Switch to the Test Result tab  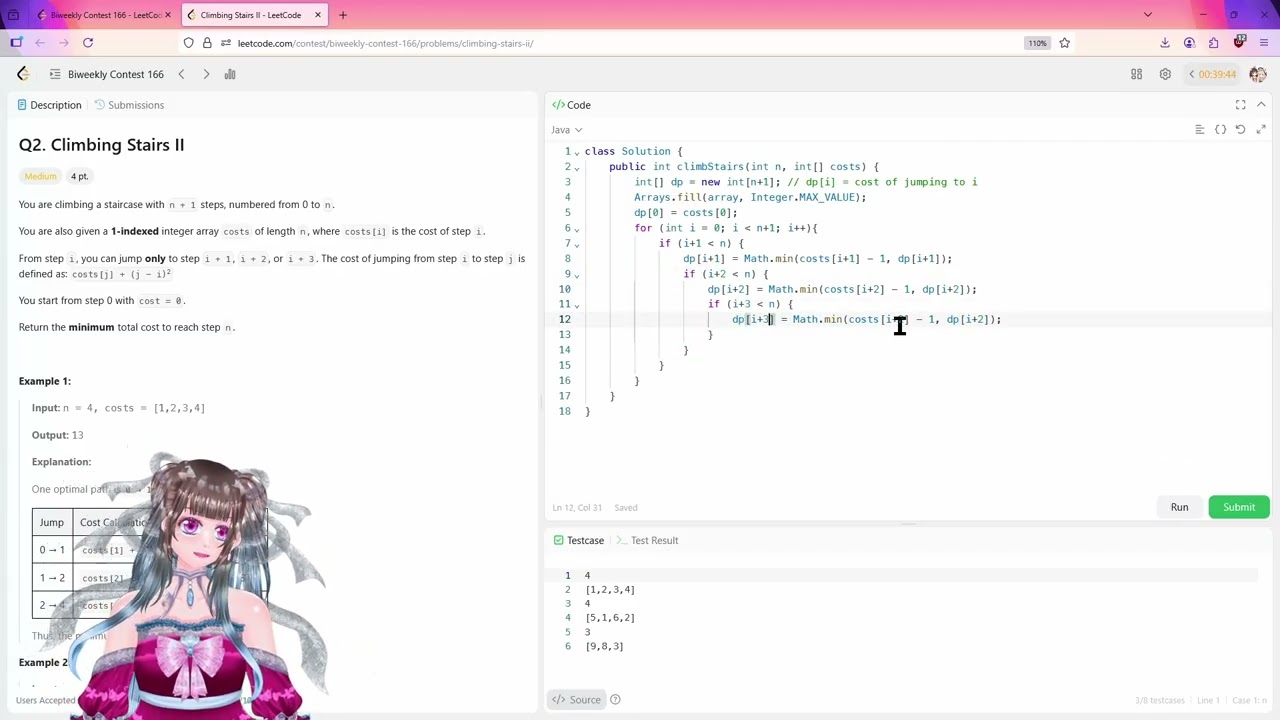tap(647, 540)
